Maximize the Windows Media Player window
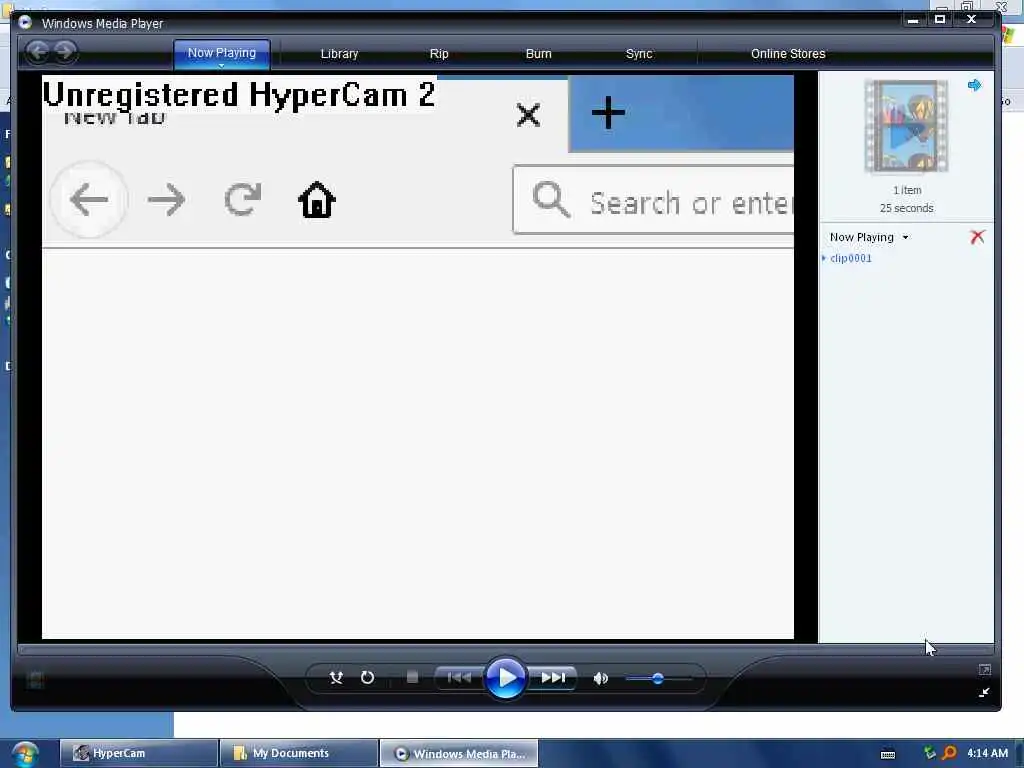The height and width of the screenshot is (768, 1024). click(940, 20)
